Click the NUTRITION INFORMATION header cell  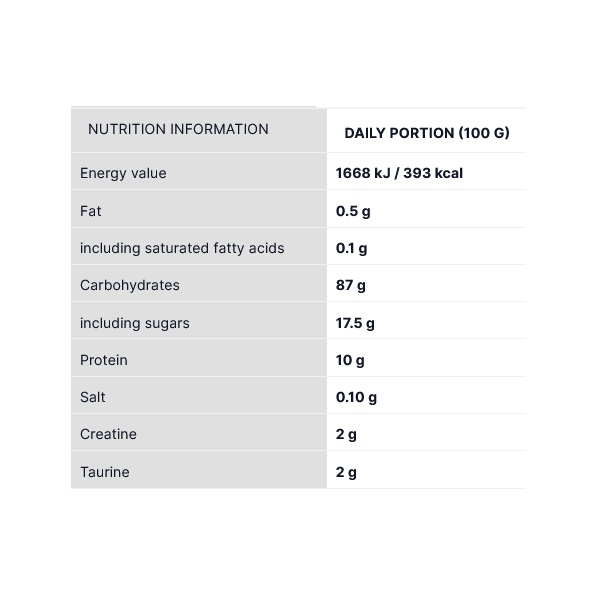[178, 129]
